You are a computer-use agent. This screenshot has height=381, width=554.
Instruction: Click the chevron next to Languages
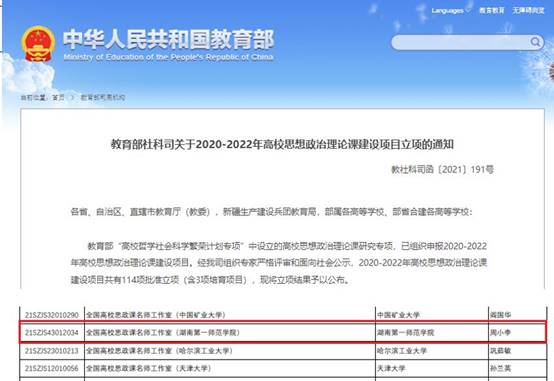[x=468, y=11]
